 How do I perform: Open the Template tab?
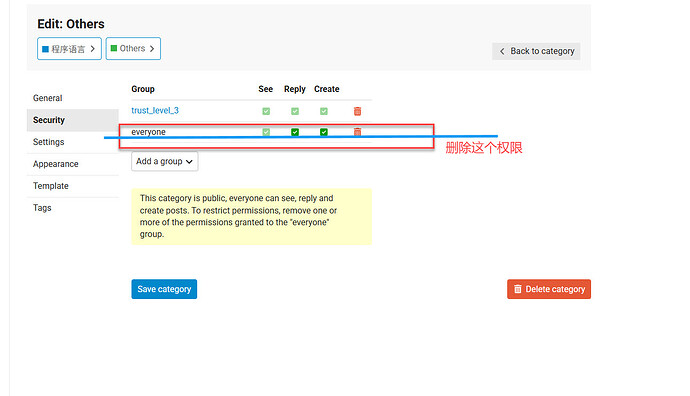click(x=73, y=186)
